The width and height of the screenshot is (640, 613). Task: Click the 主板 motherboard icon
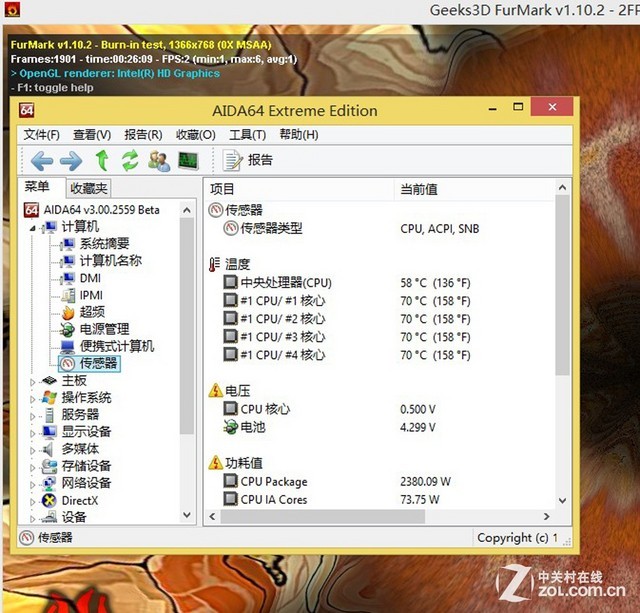coord(49,380)
